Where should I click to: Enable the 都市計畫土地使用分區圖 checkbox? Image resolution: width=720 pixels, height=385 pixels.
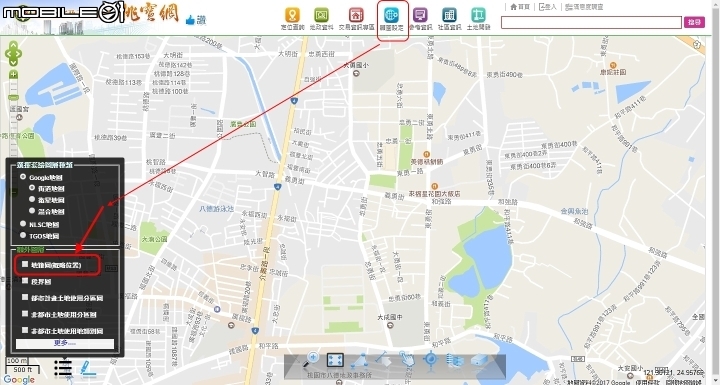point(25,297)
